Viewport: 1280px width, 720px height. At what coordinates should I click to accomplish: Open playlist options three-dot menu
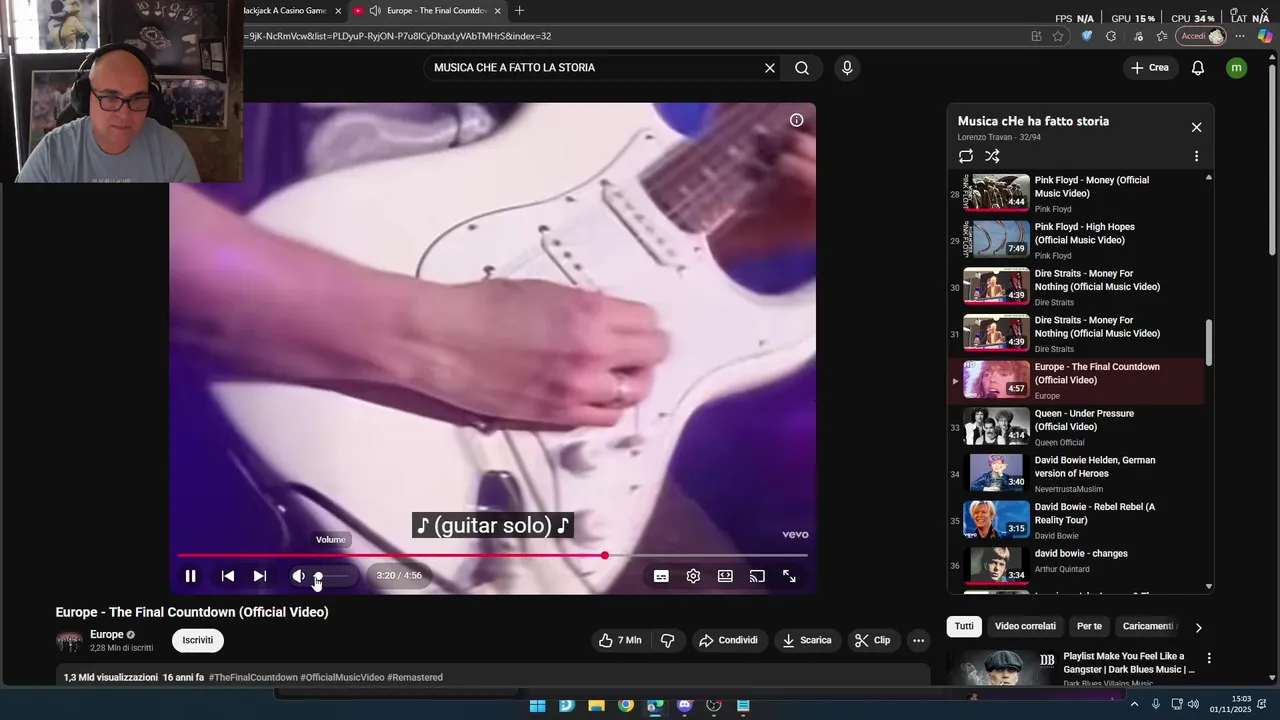(x=1196, y=156)
